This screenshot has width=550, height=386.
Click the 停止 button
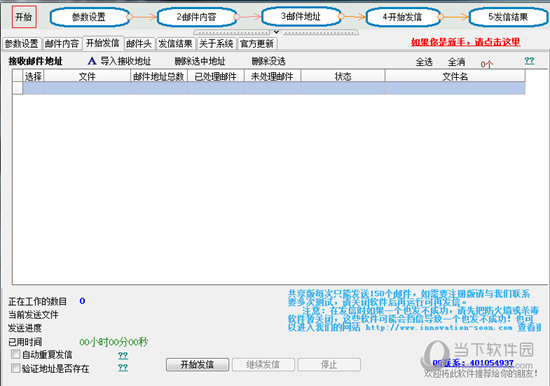click(329, 365)
